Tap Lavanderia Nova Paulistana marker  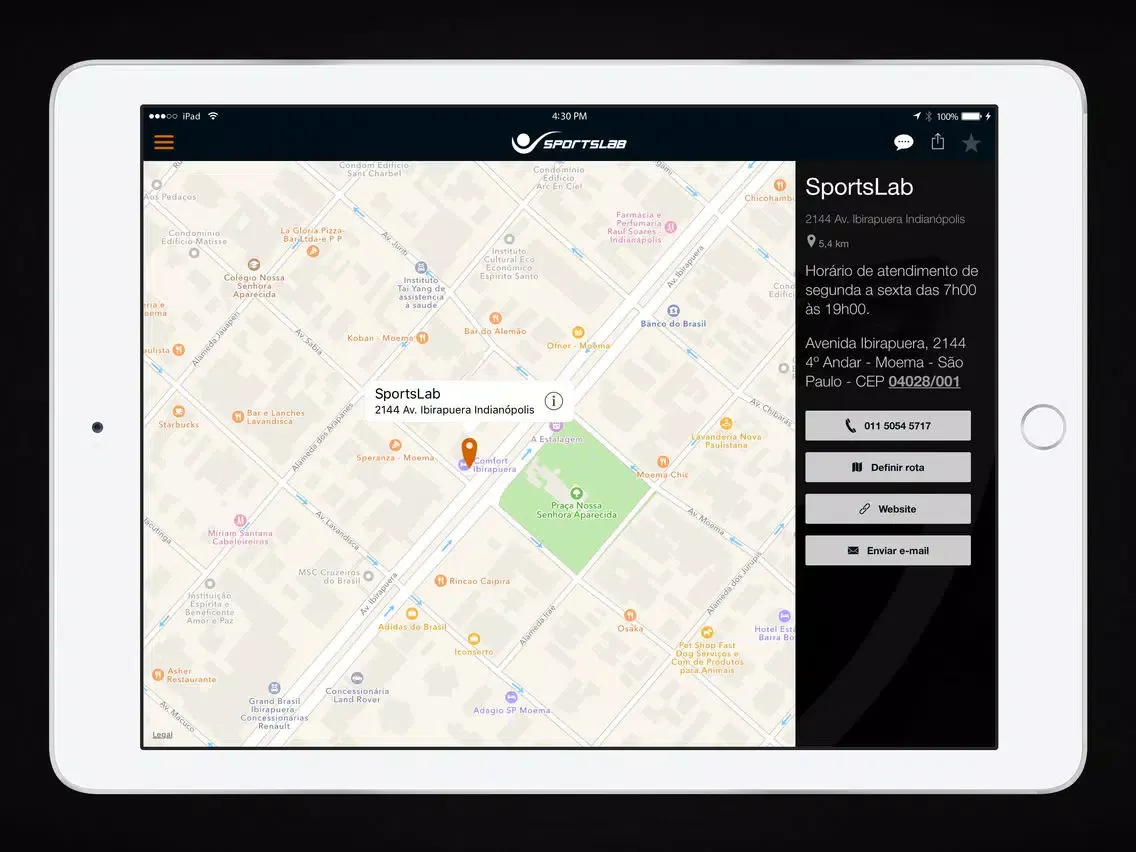726,423
